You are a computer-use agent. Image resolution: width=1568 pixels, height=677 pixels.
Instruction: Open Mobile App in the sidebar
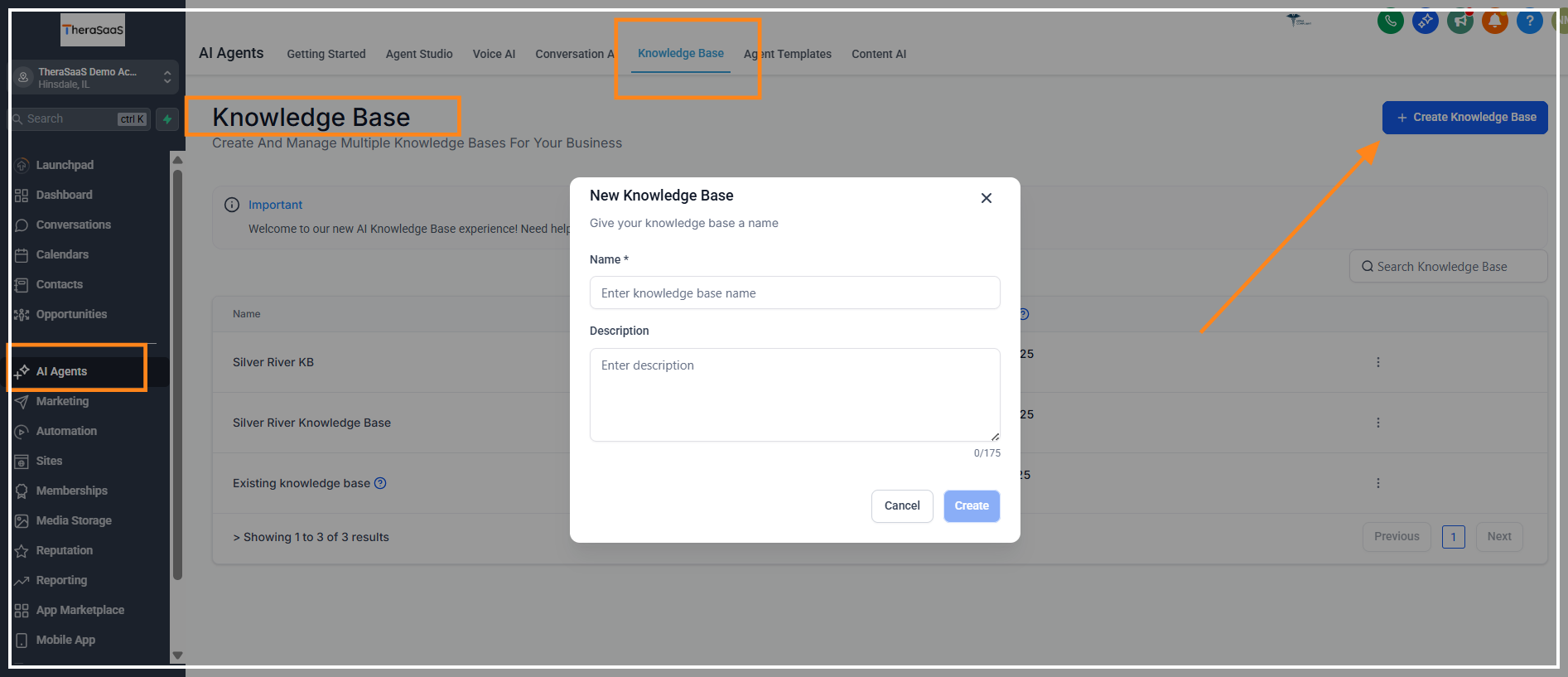(x=65, y=640)
